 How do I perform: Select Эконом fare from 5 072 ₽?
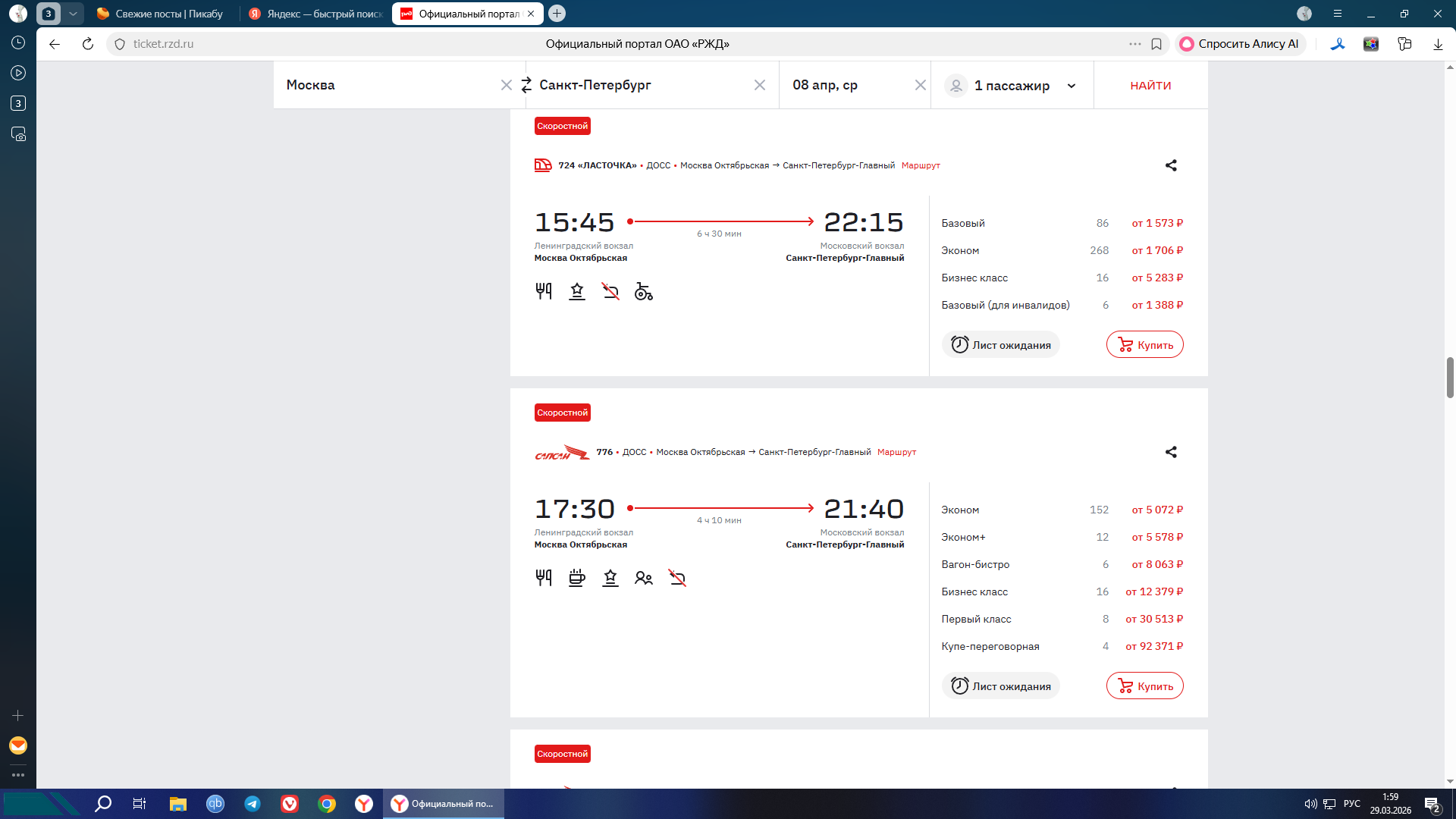(x=1062, y=510)
